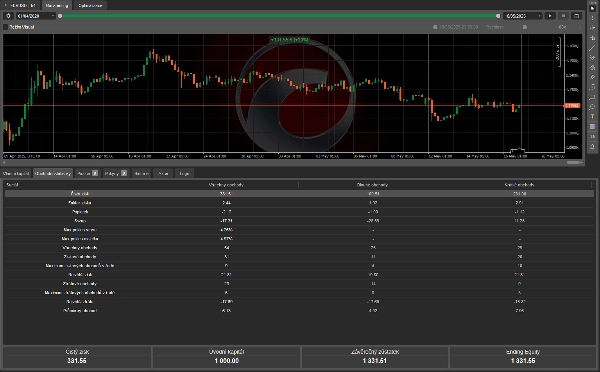Screen dimensions: 600x372
Task: Click the right-angle line icon in right toolbar
Action: [x=592, y=97]
